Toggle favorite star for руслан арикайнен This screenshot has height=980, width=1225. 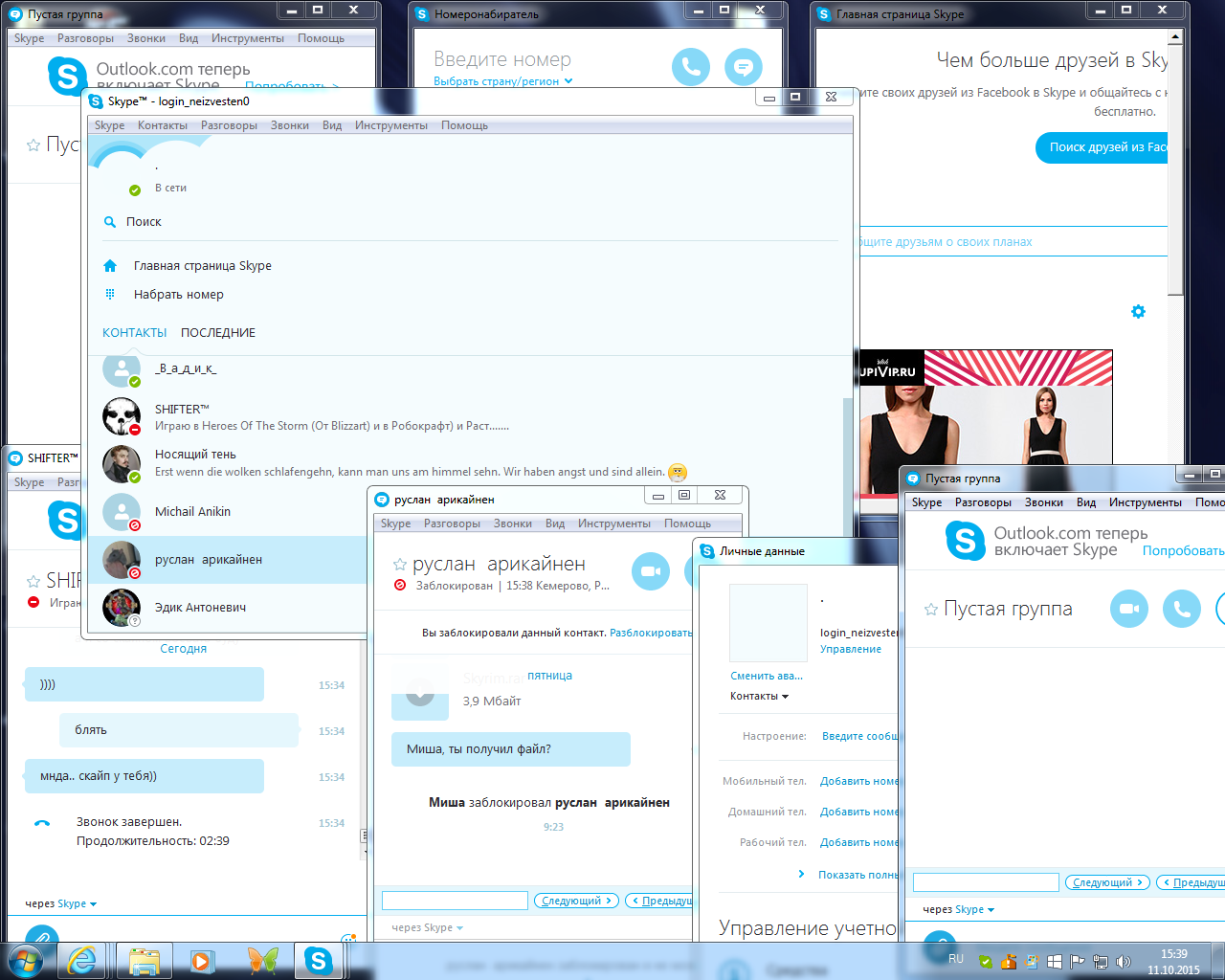click(400, 565)
